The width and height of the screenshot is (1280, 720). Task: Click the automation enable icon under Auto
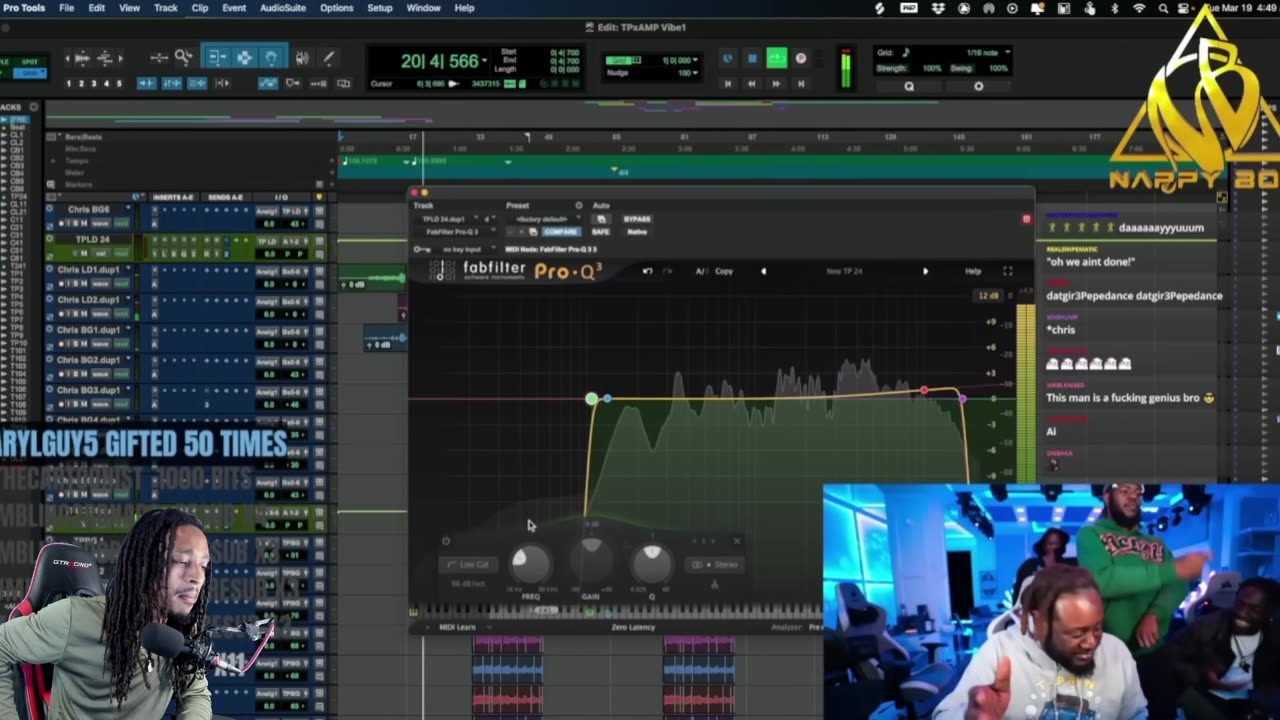click(601, 219)
